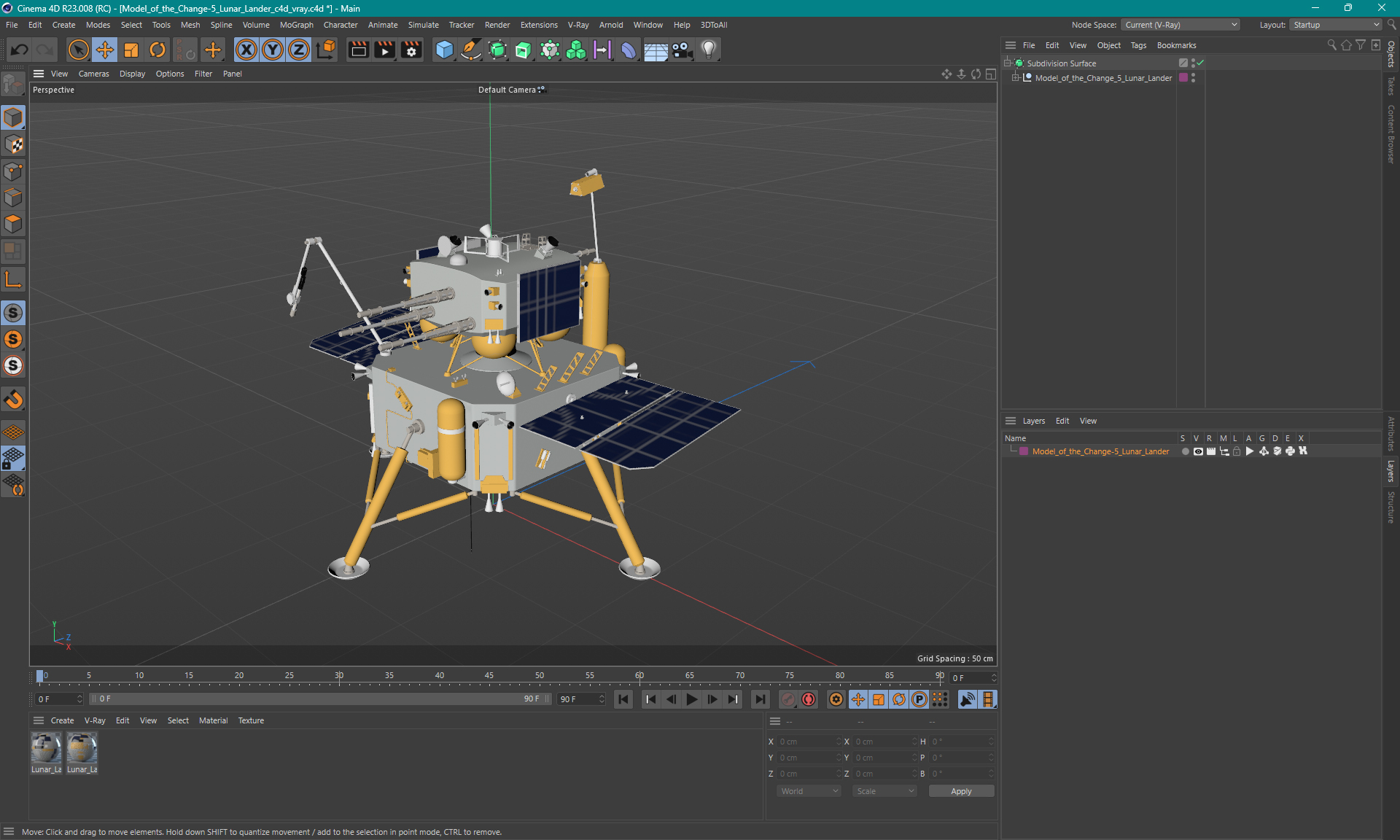Render view with clapperboard icon
Screen dimensions: 1400x840
[358, 50]
